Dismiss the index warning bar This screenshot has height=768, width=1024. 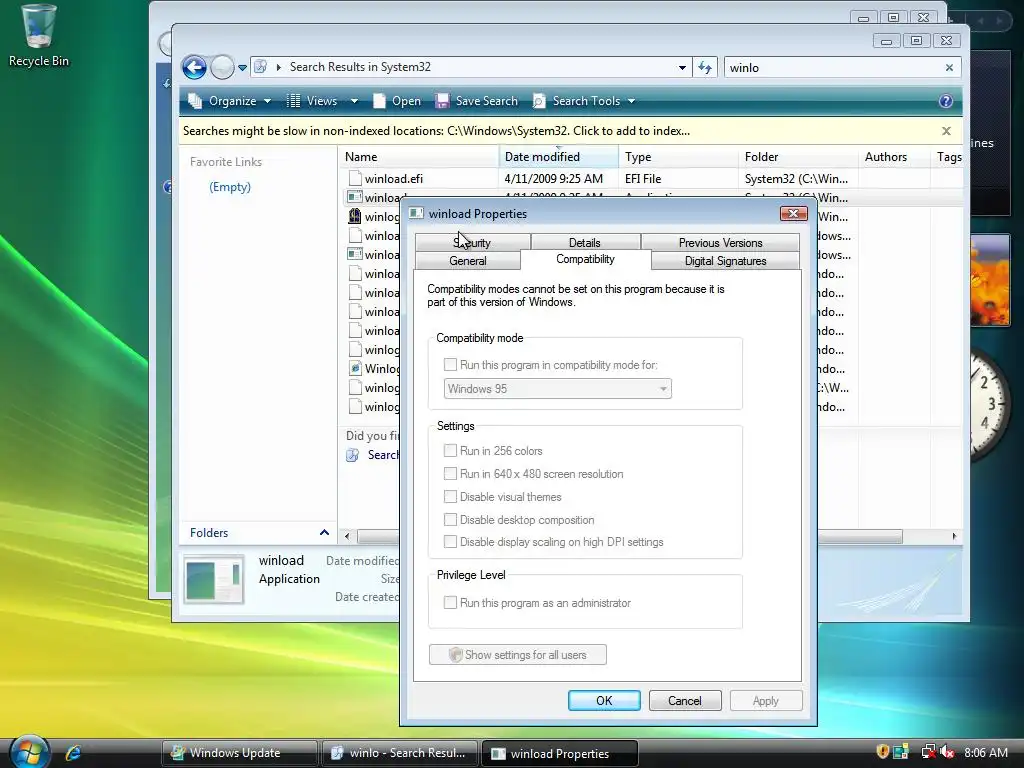coord(946,131)
